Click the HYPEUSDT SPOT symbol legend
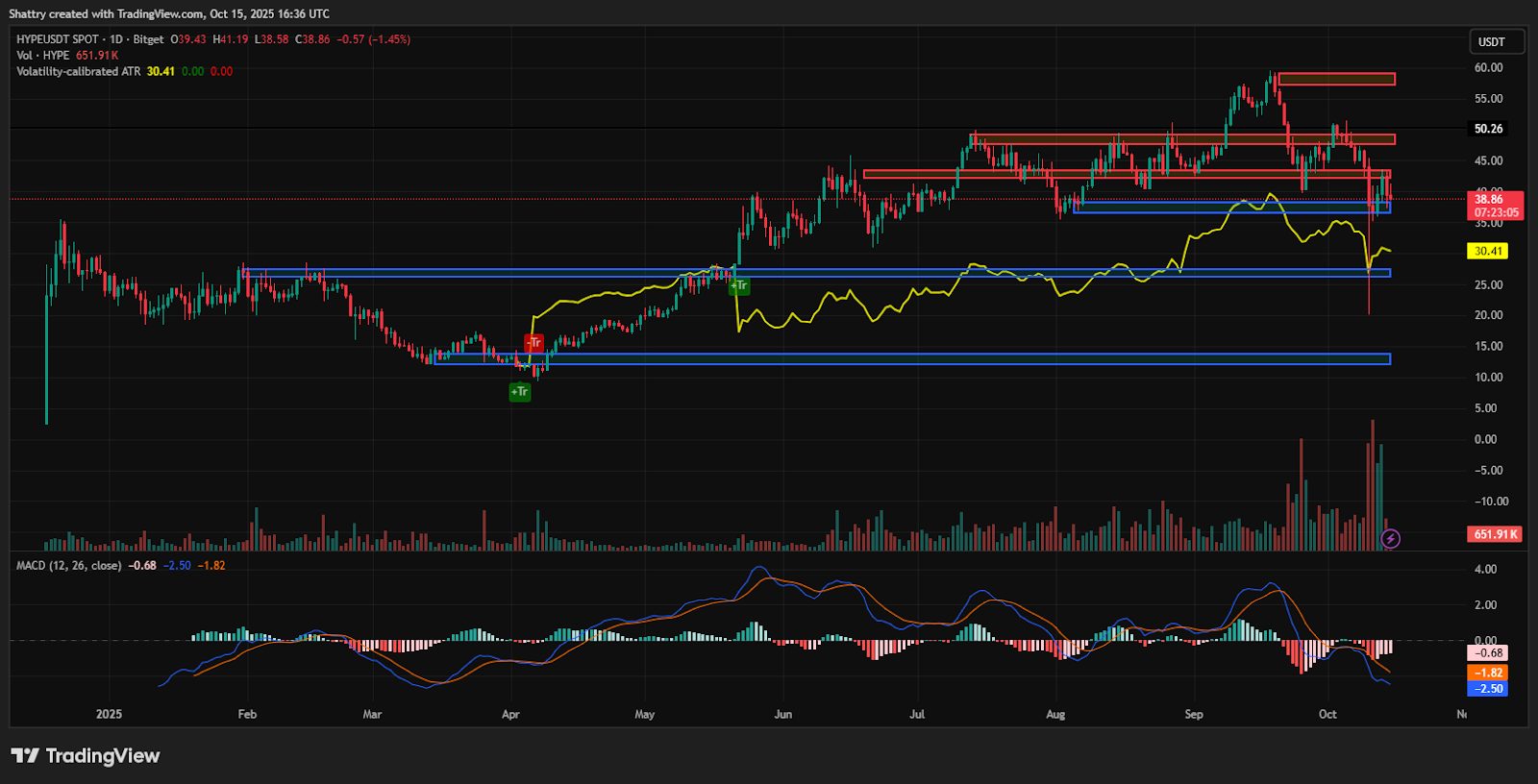 58,39
